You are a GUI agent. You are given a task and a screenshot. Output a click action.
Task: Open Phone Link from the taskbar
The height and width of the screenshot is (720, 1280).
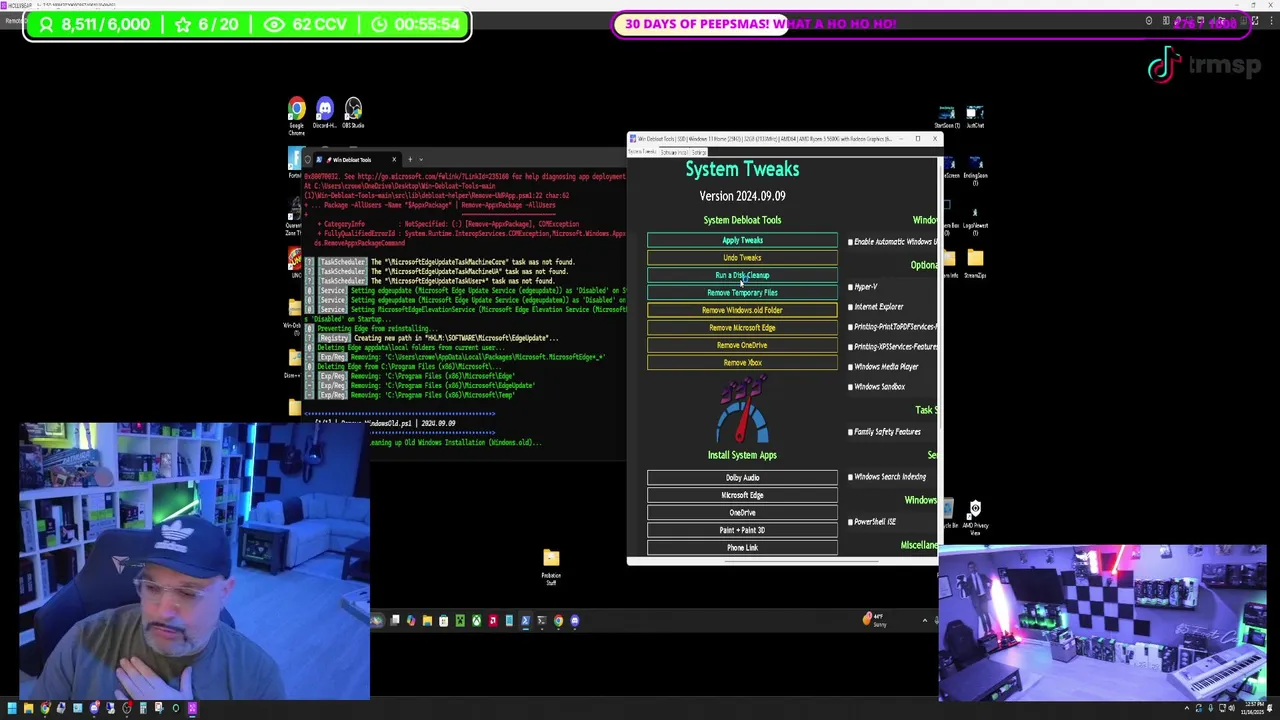click(x=509, y=621)
